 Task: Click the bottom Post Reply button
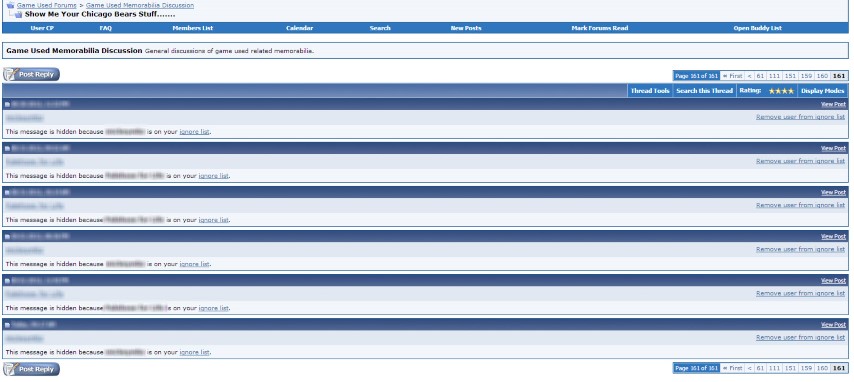pyautogui.click(x=31, y=369)
